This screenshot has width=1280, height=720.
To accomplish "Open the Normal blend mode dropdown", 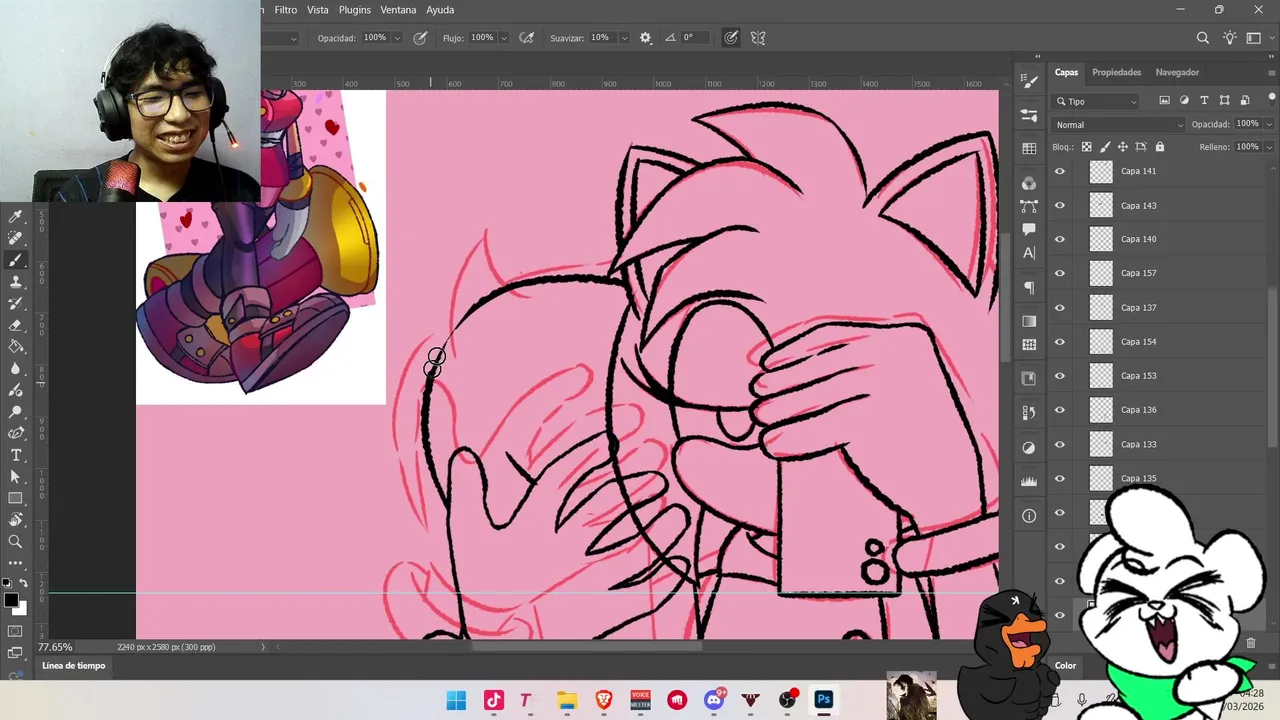I will tap(1118, 125).
